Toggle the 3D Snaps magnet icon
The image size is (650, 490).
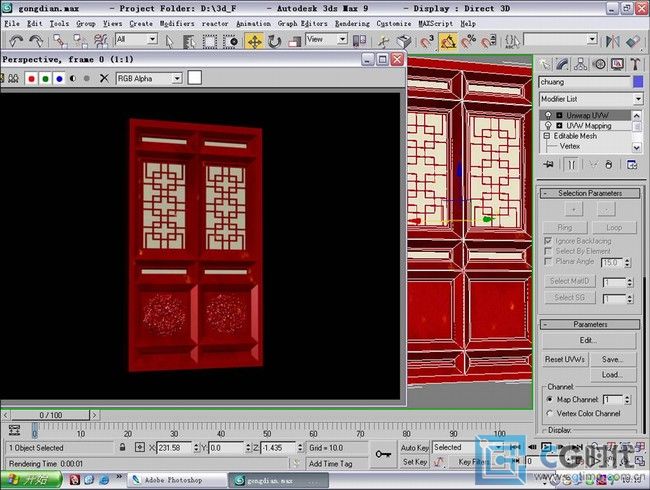point(427,41)
